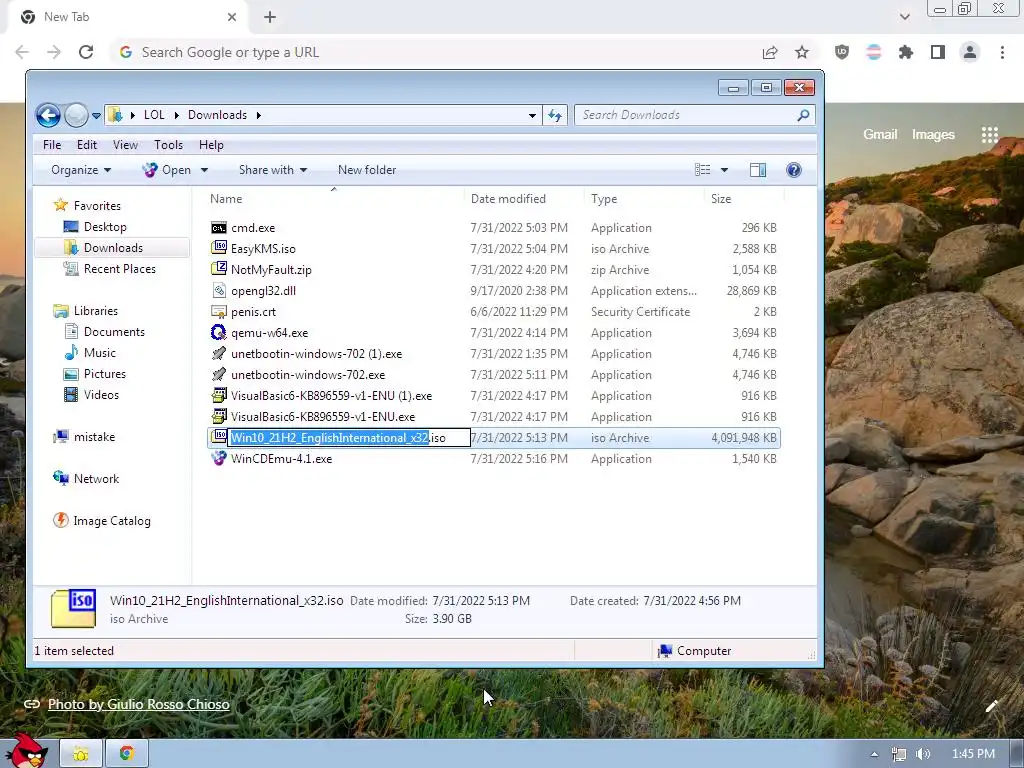This screenshot has height=768, width=1024.
Task: Open Google apps grid icon
Action: (989, 135)
